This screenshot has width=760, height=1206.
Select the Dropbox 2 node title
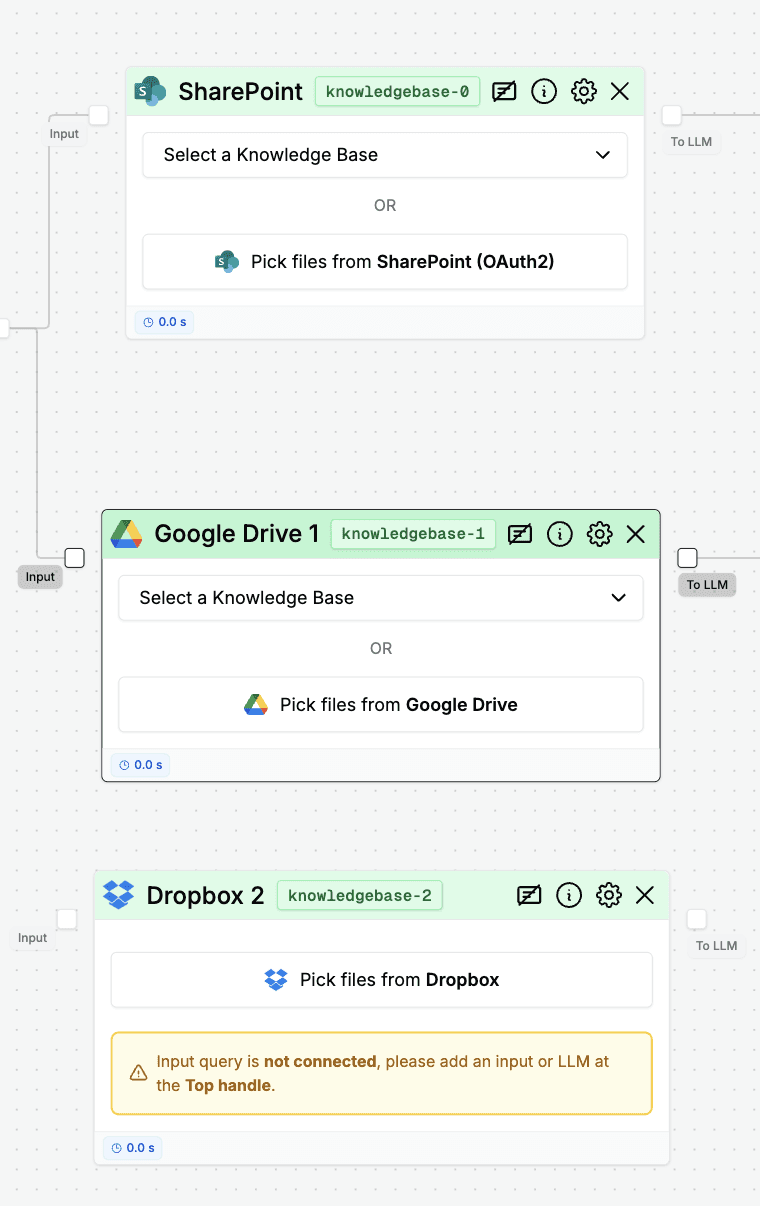coord(205,895)
